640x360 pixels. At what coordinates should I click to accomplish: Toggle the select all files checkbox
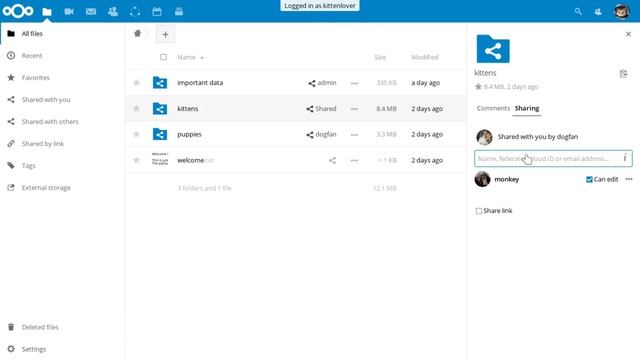pyautogui.click(x=163, y=57)
